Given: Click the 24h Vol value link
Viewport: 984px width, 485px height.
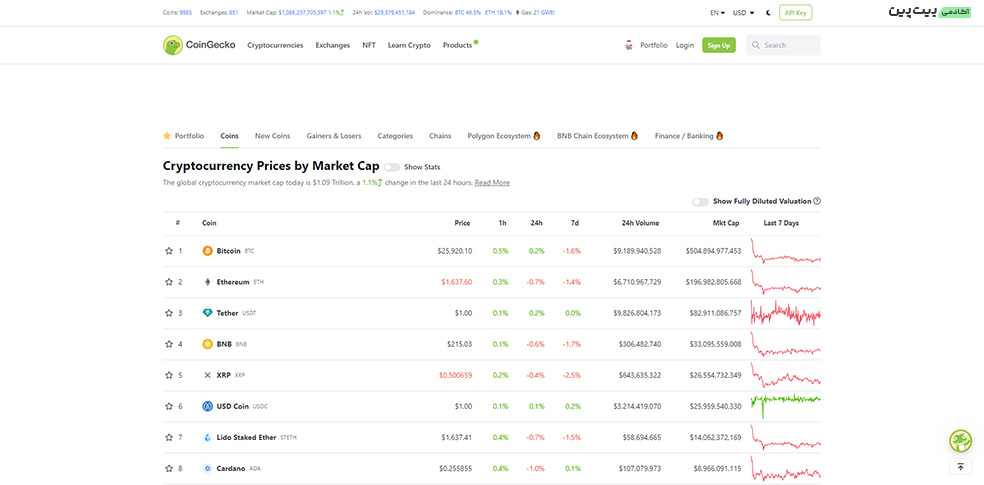Looking at the screenshot, I should 395,13.
